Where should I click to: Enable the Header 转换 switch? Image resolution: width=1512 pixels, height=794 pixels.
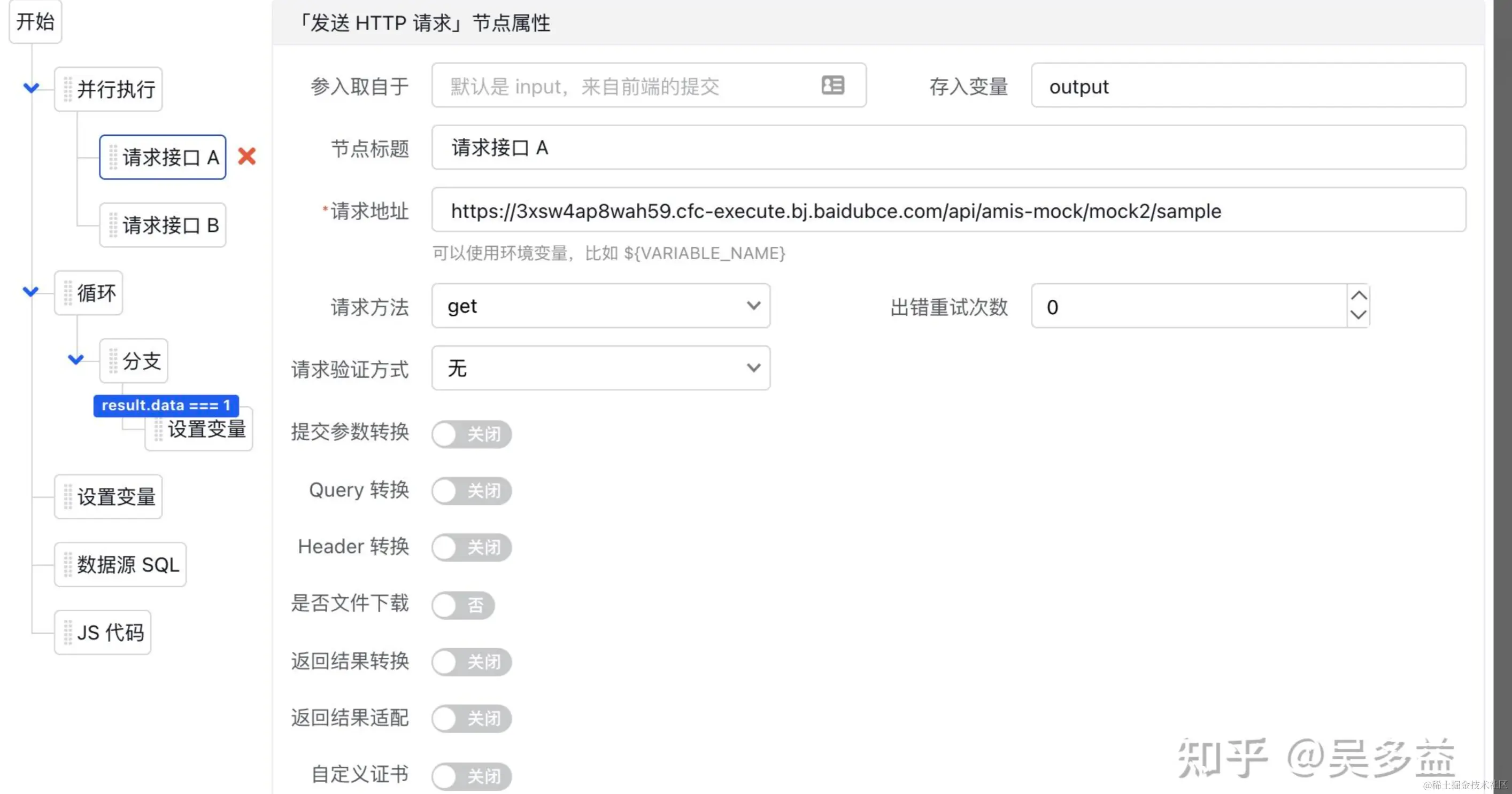[x=472, y=547]
